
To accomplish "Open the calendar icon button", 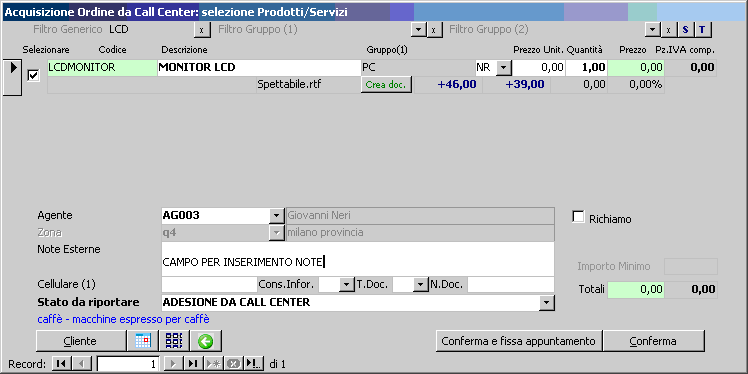I will (x=143, y=341).
